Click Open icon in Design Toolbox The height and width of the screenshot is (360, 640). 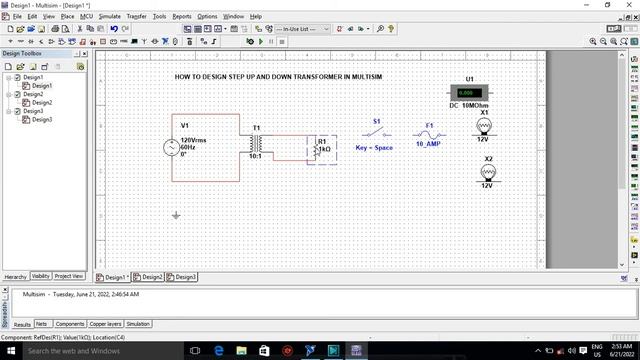(20, 67)
